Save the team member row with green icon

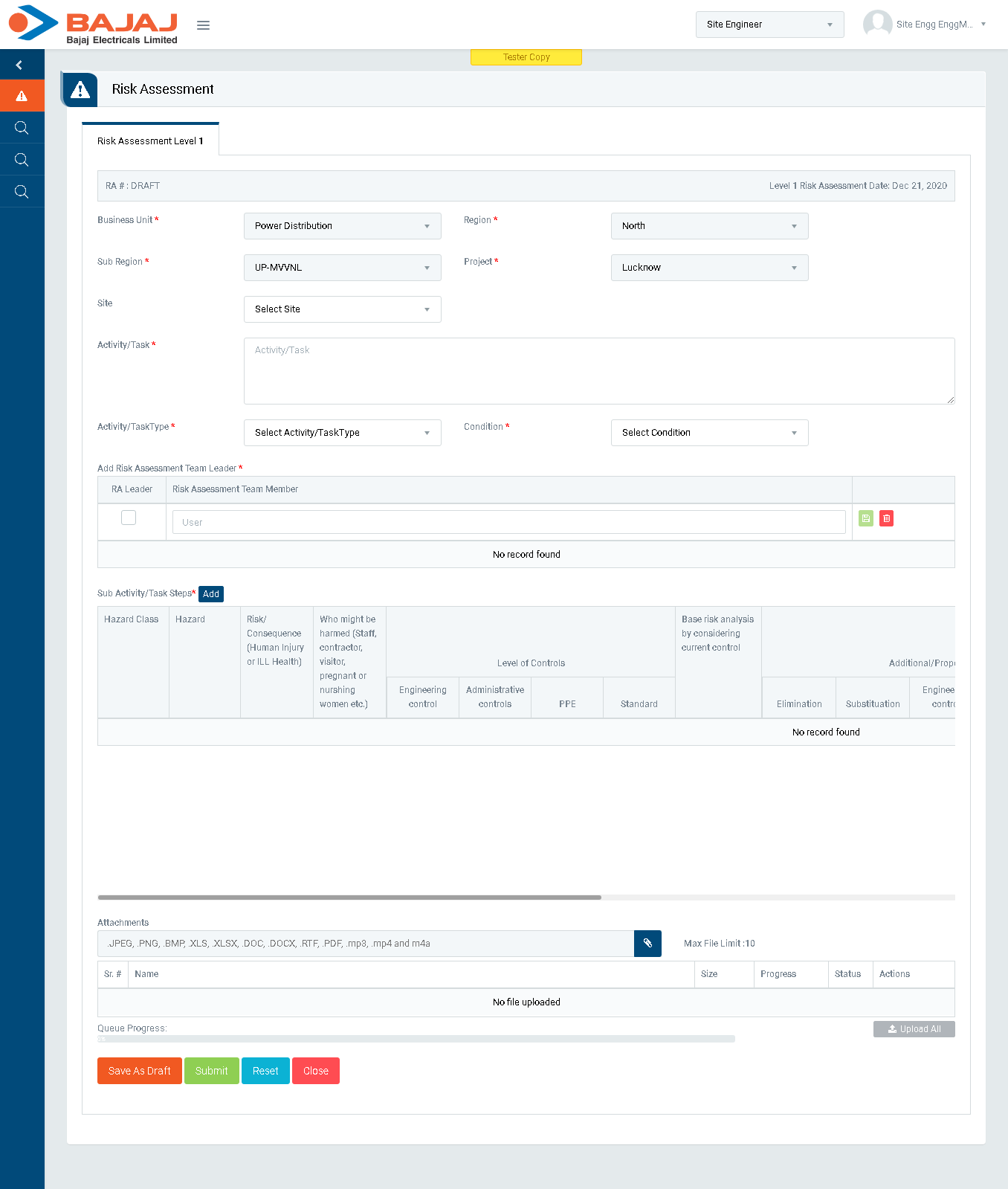point(866,518)
